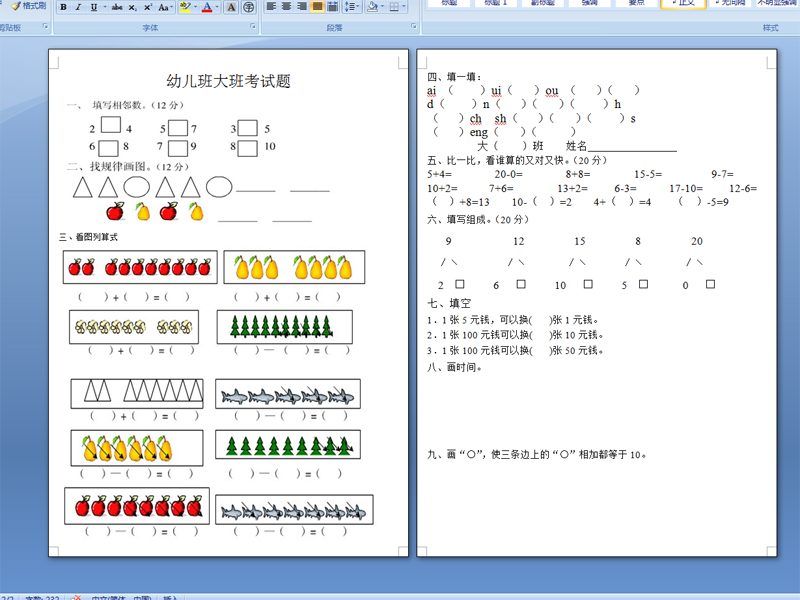800x600 pixels.
Task: Click the heading 三、看图列算式
Action: tap(88, 237)
